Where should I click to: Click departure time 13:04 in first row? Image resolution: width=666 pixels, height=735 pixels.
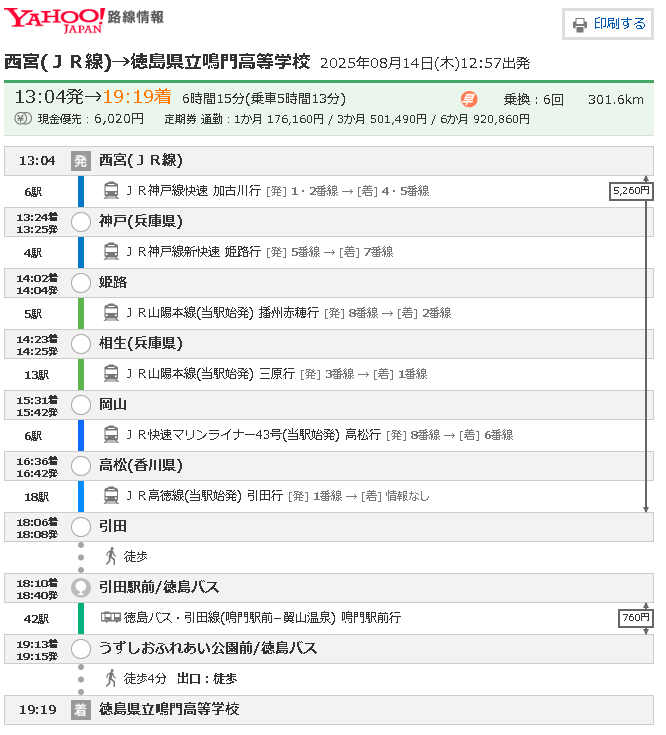click(37, 161)
